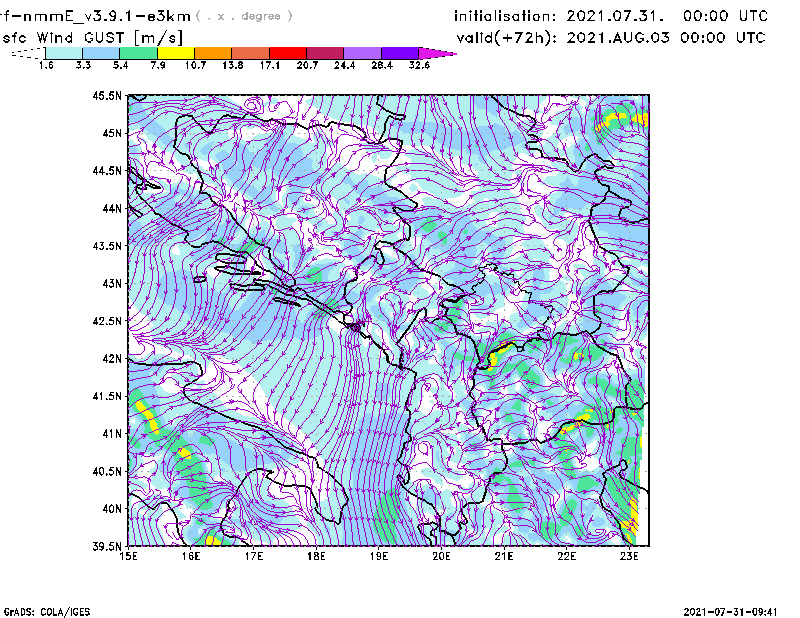Click the 43.5N latitude label

coord(107,246)
